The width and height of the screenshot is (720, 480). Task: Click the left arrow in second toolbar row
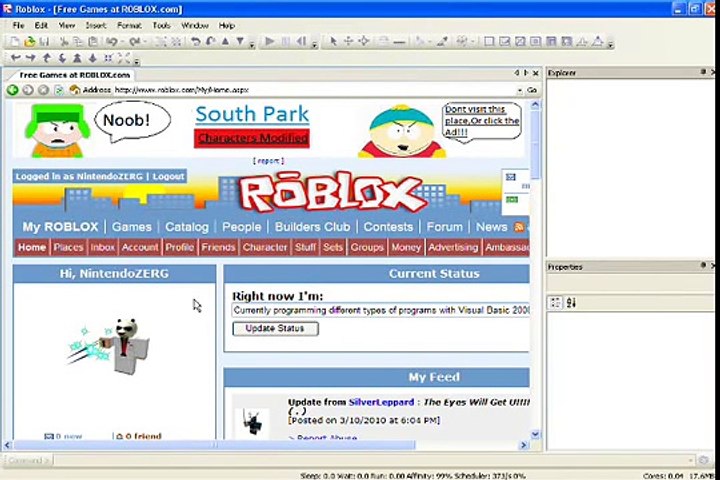pyautogui.click(x=15, y=58)
